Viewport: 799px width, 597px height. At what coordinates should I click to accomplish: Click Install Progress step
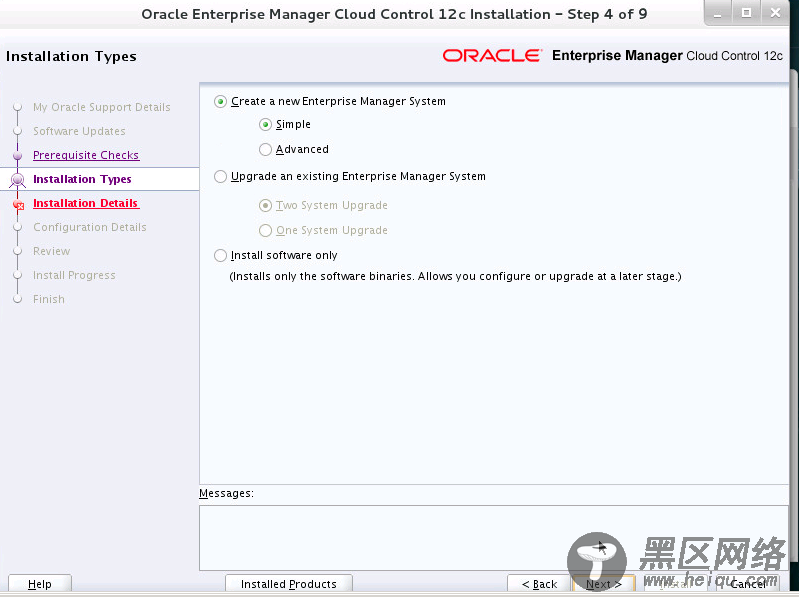(74, 275)
